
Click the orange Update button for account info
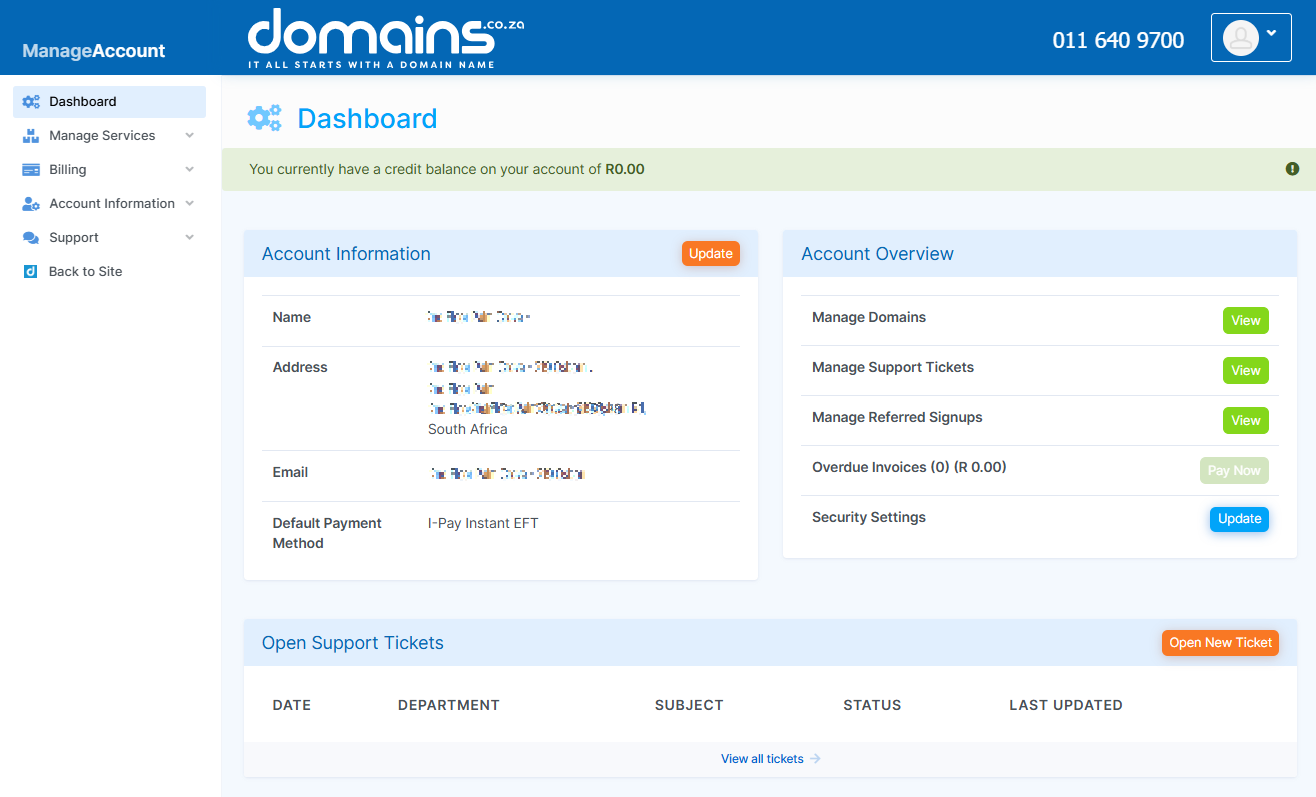(x=710, y=253)
